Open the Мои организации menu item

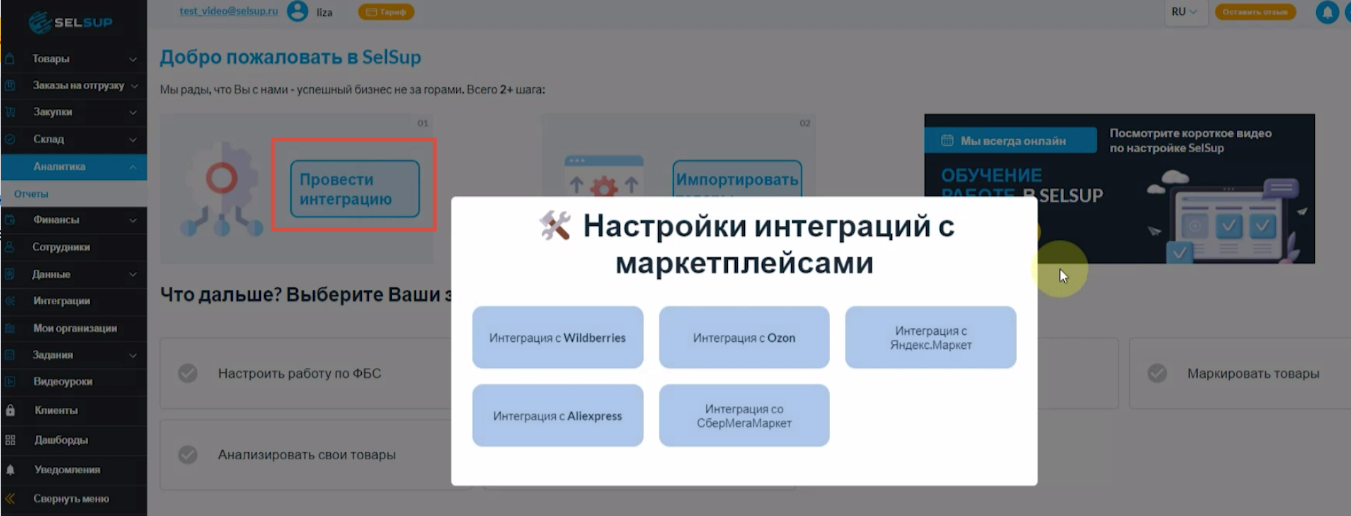[74, 328]
